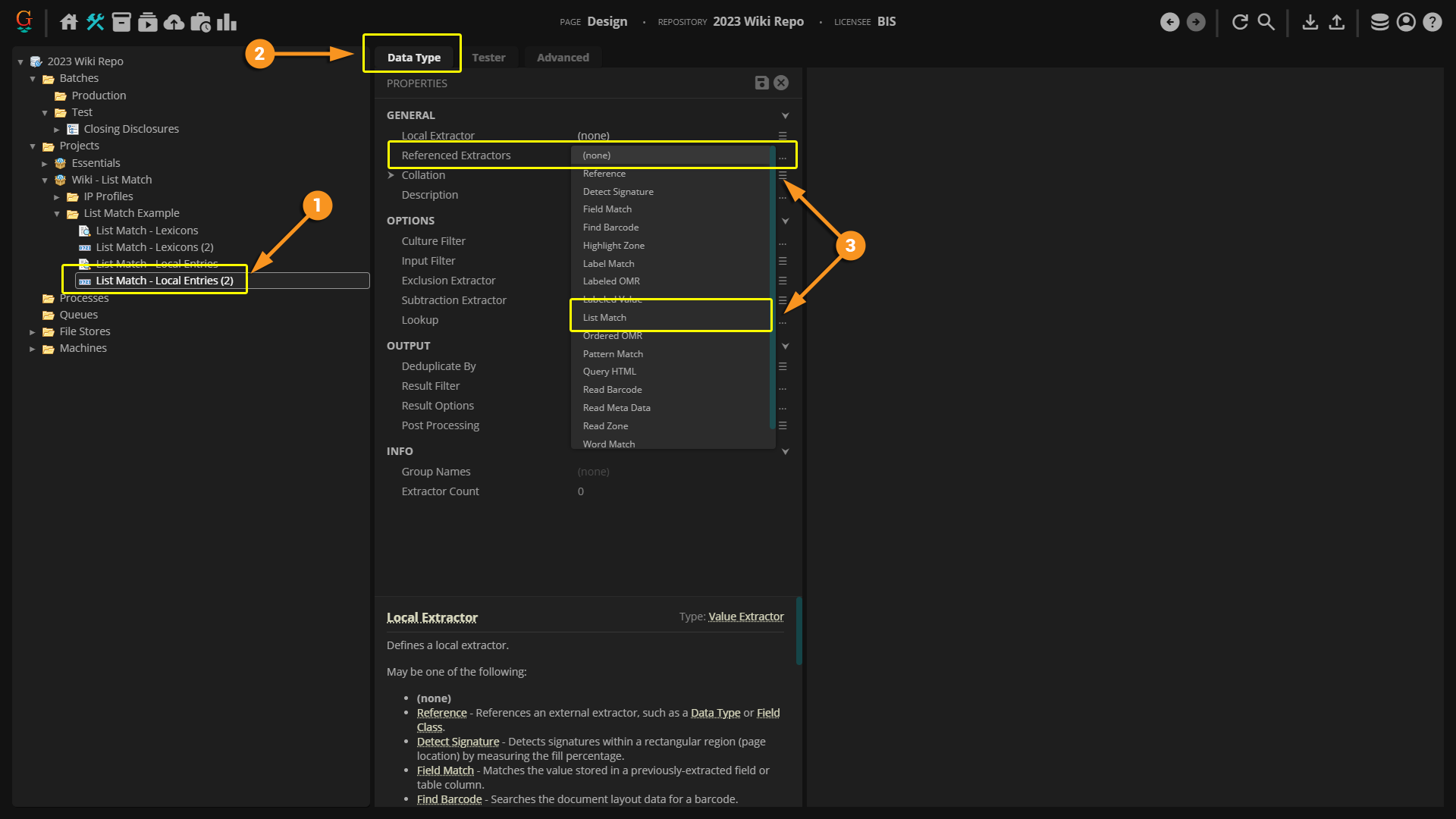Viewport: 1456px width, 819px height.
Task: Expand the Collation property arrow
Action: [391, 175]
